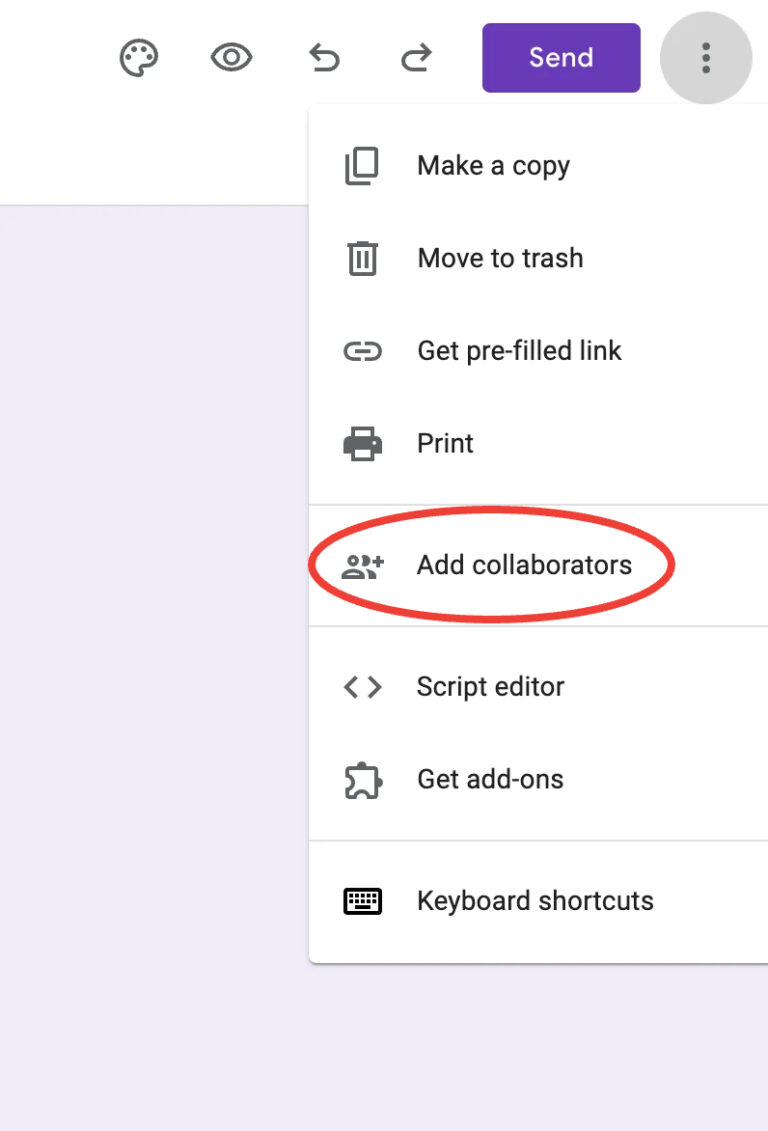Click the Undo arrow icon
768x1131 pixels.
(x=324, y=58)
